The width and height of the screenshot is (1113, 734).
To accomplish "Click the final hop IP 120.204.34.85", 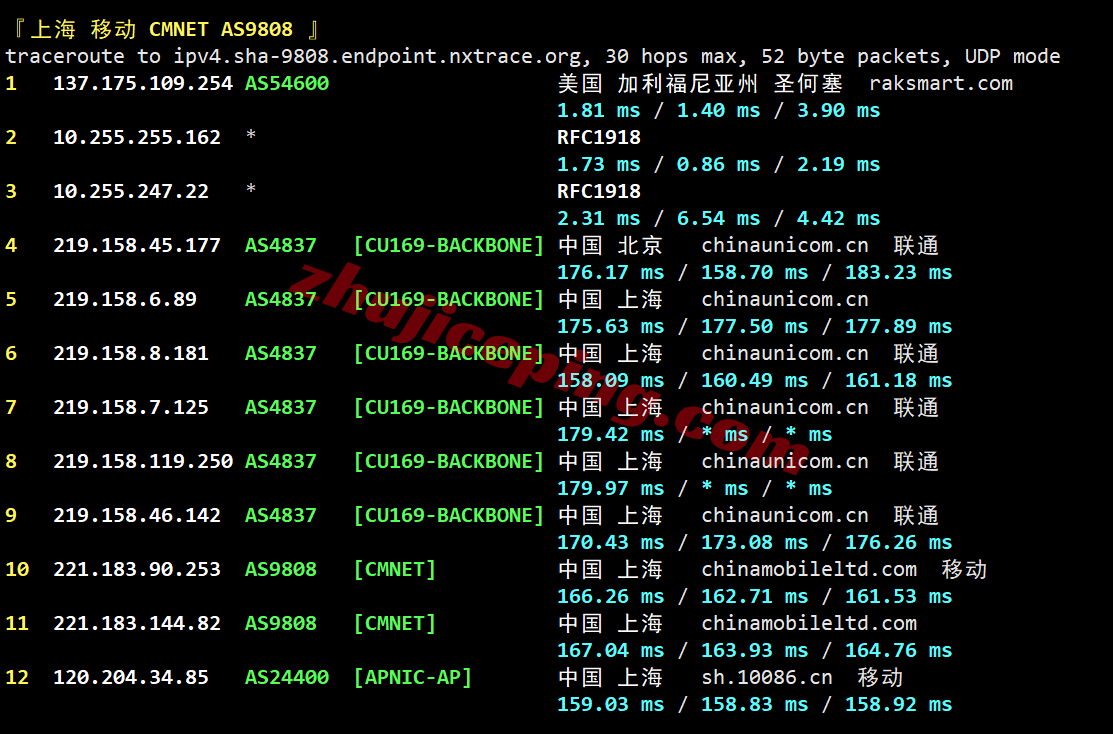I will (131, 678).
